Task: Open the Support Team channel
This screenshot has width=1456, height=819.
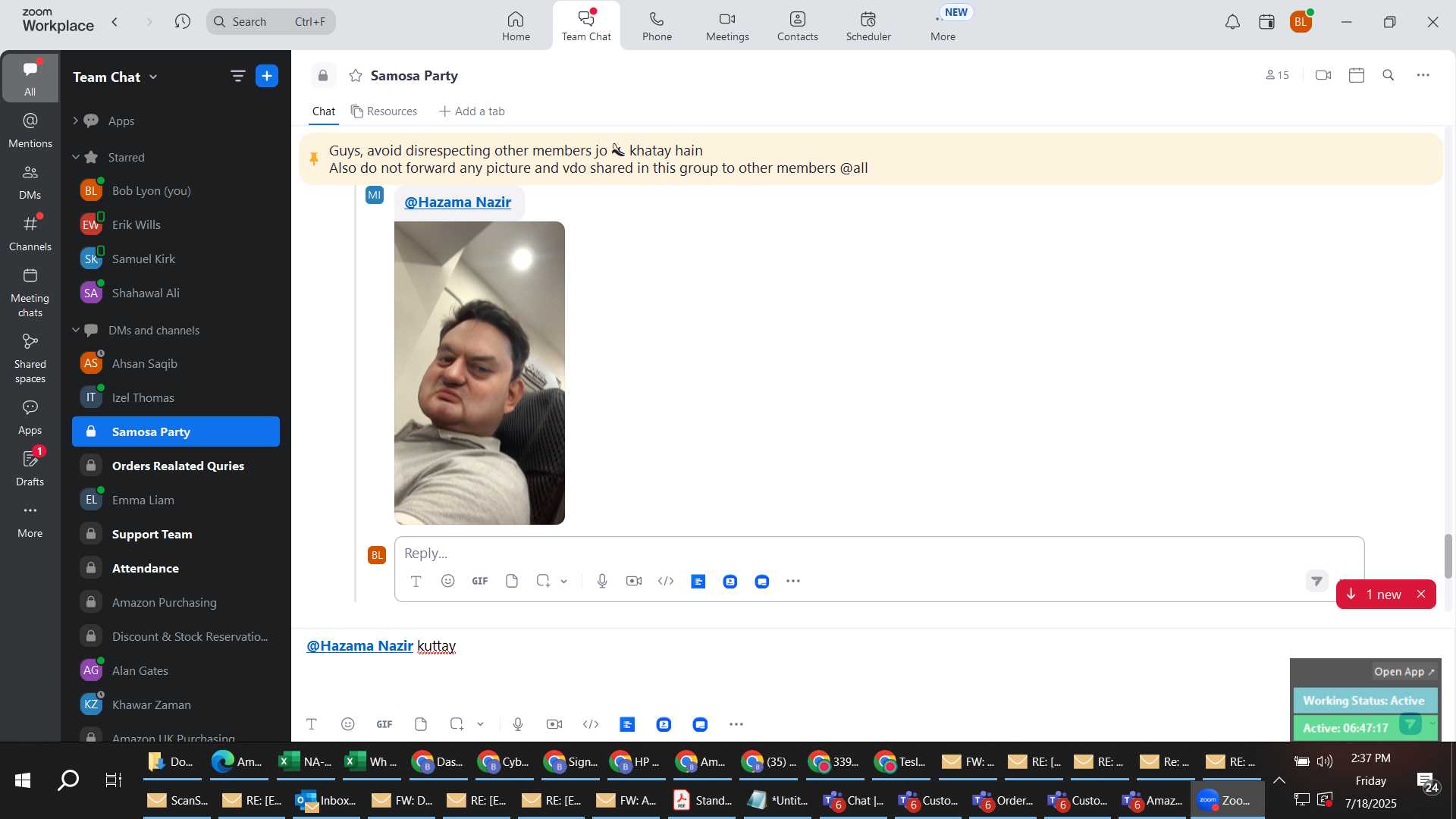Action: click(x=176, y=534)
